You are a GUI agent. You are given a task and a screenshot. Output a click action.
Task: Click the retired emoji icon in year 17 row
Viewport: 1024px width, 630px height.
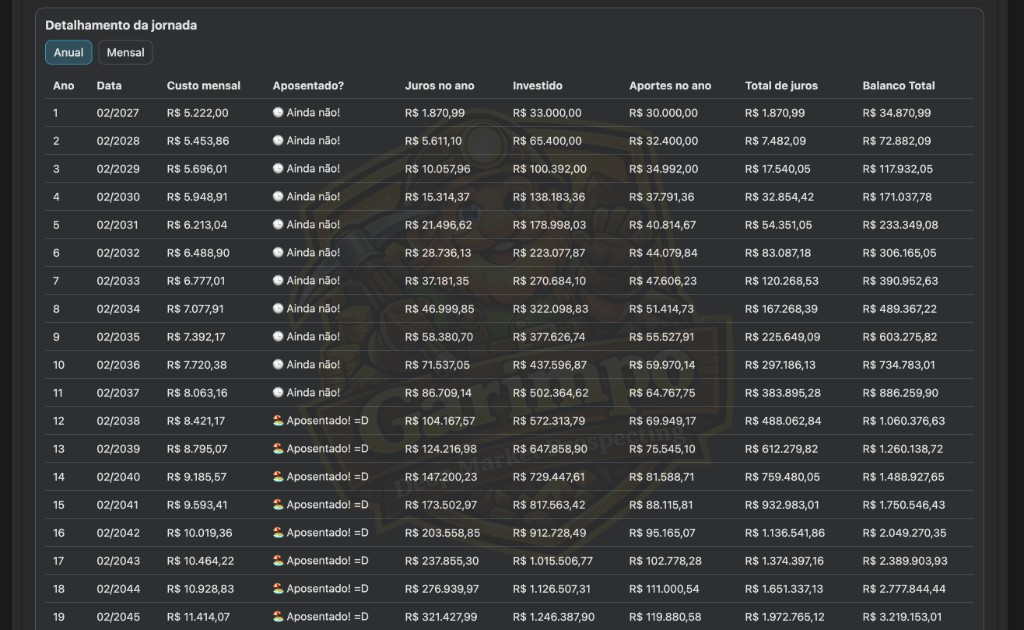coord(278,561)
